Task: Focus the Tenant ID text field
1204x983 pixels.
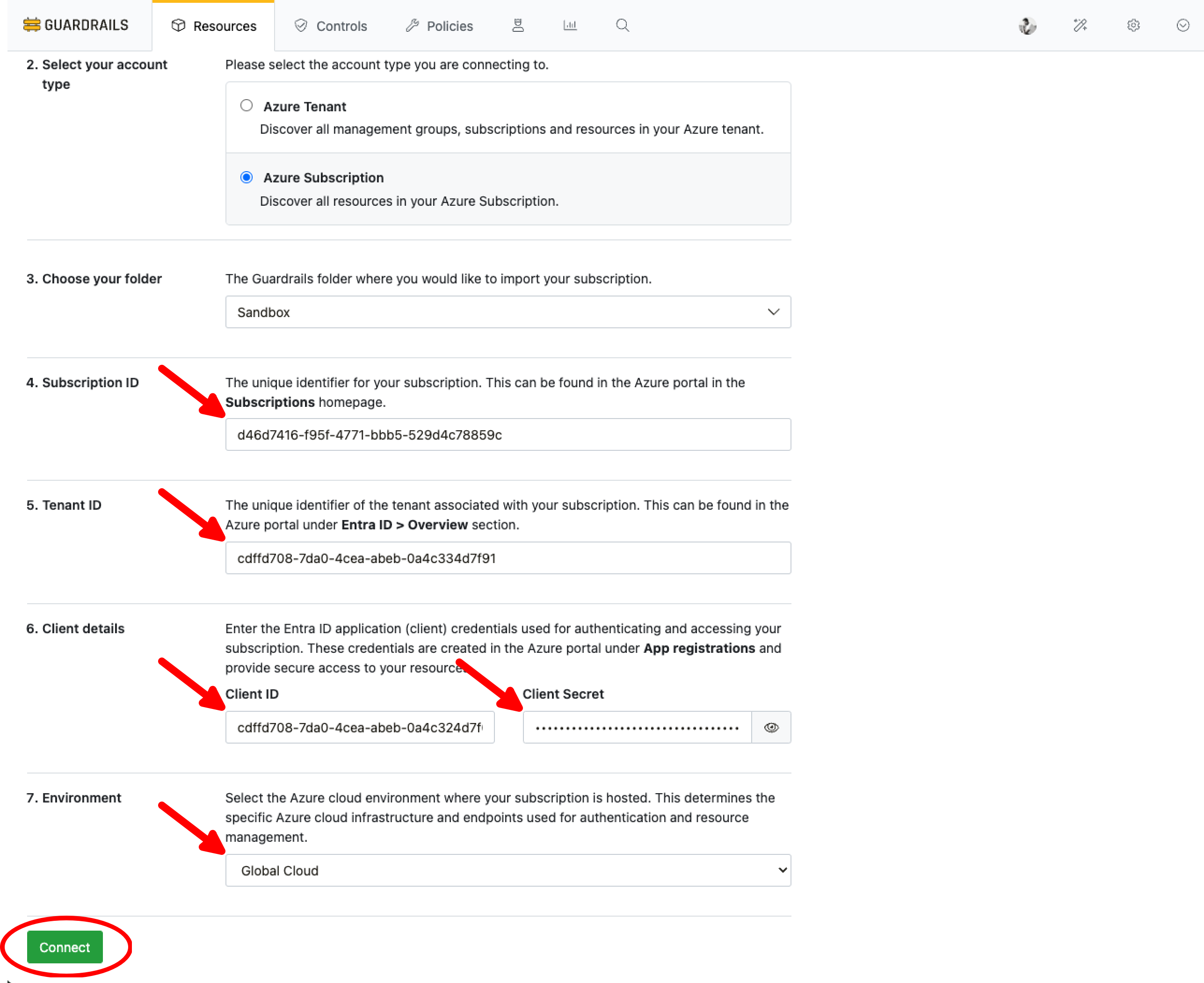Action: pos(508,558)
